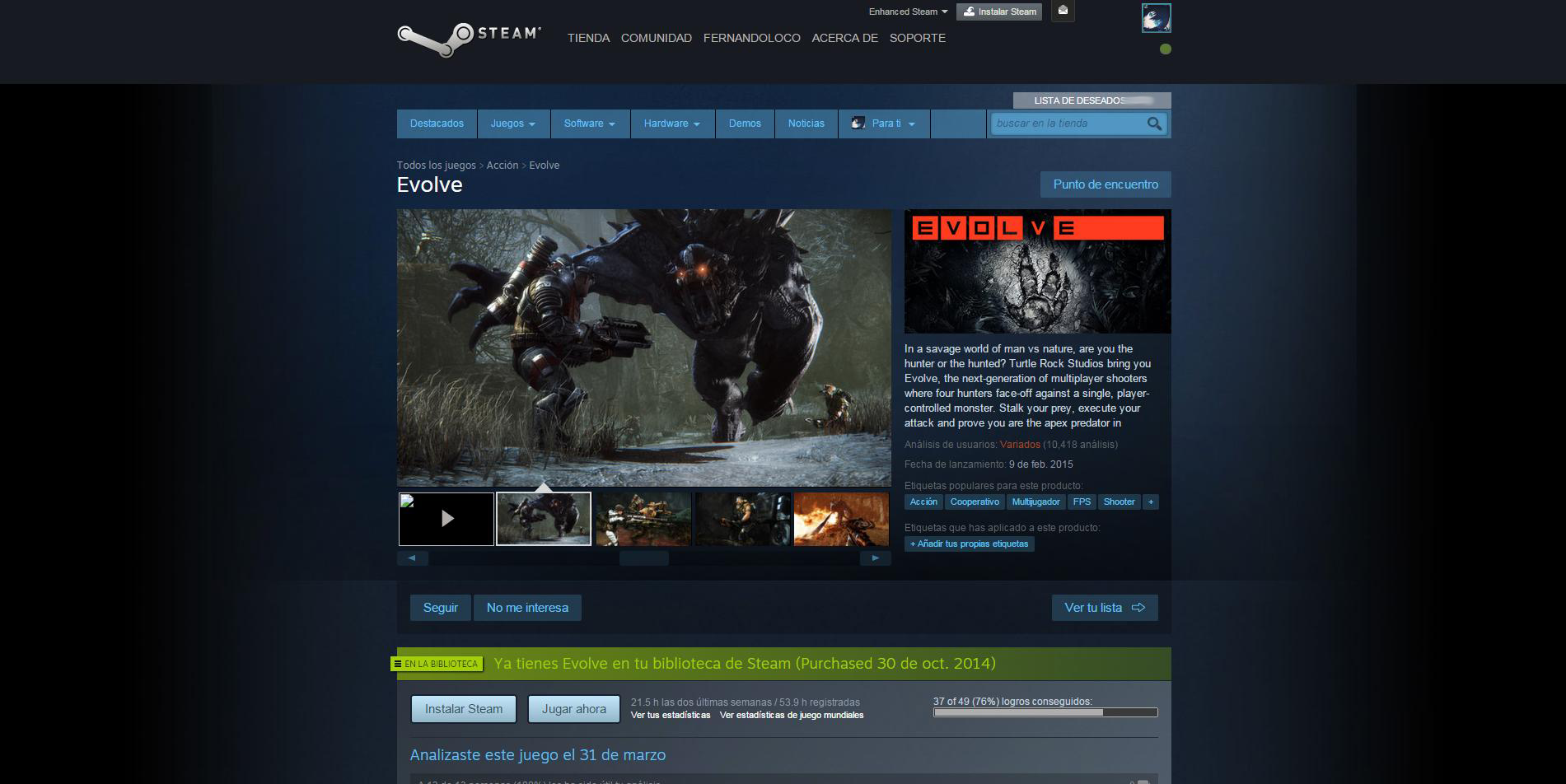
Task: Click the Para ti avatar icon
Action: [858, 124]
